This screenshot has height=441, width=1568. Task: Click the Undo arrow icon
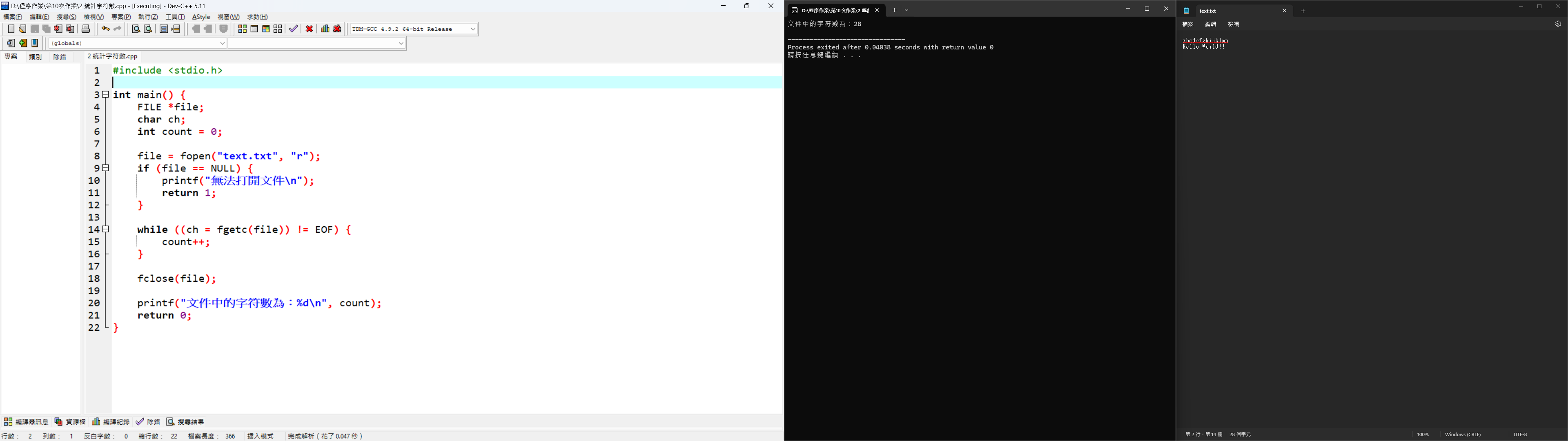pyautogui.click(x=105, y=29)
